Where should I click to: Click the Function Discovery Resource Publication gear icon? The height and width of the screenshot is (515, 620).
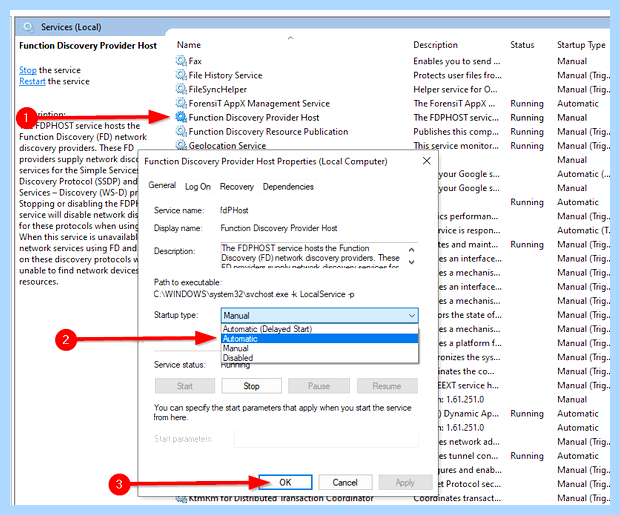(181, 131)
